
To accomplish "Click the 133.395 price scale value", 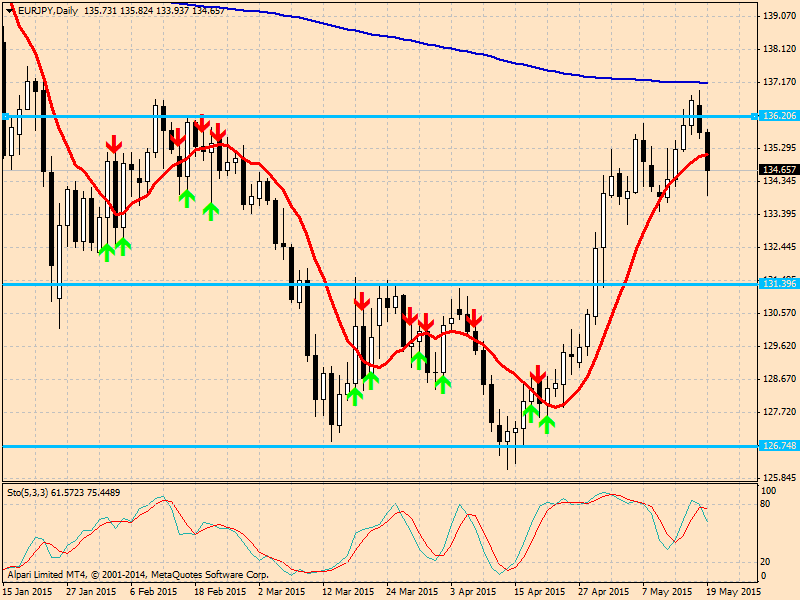I will click(x=779, y=214).
